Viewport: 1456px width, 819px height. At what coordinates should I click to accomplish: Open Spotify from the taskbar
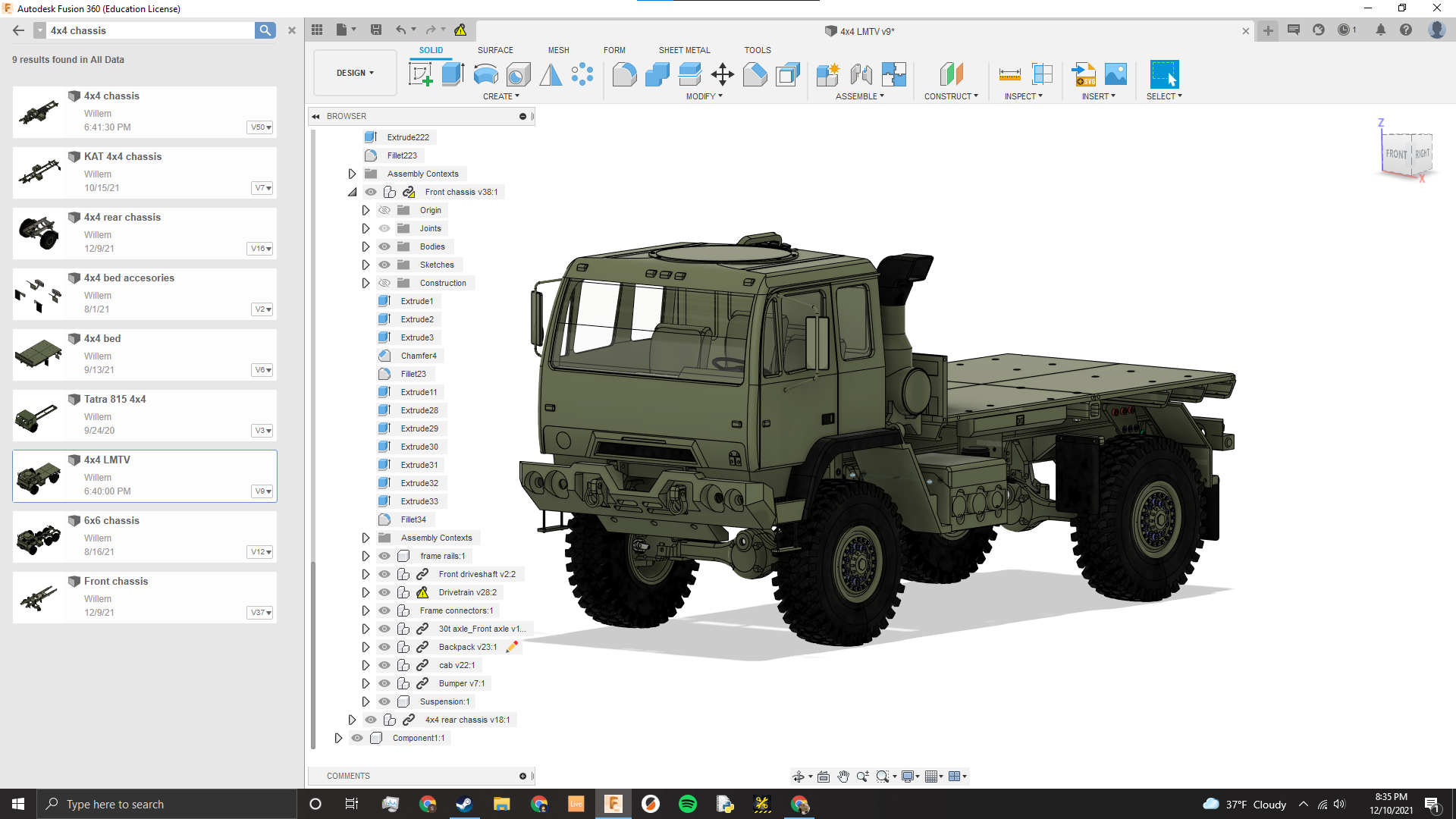[687, 804]
